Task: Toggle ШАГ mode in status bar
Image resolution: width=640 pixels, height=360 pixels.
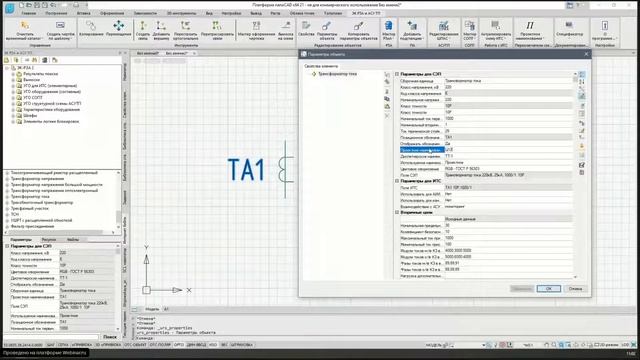Action: [x=50, y=345]
